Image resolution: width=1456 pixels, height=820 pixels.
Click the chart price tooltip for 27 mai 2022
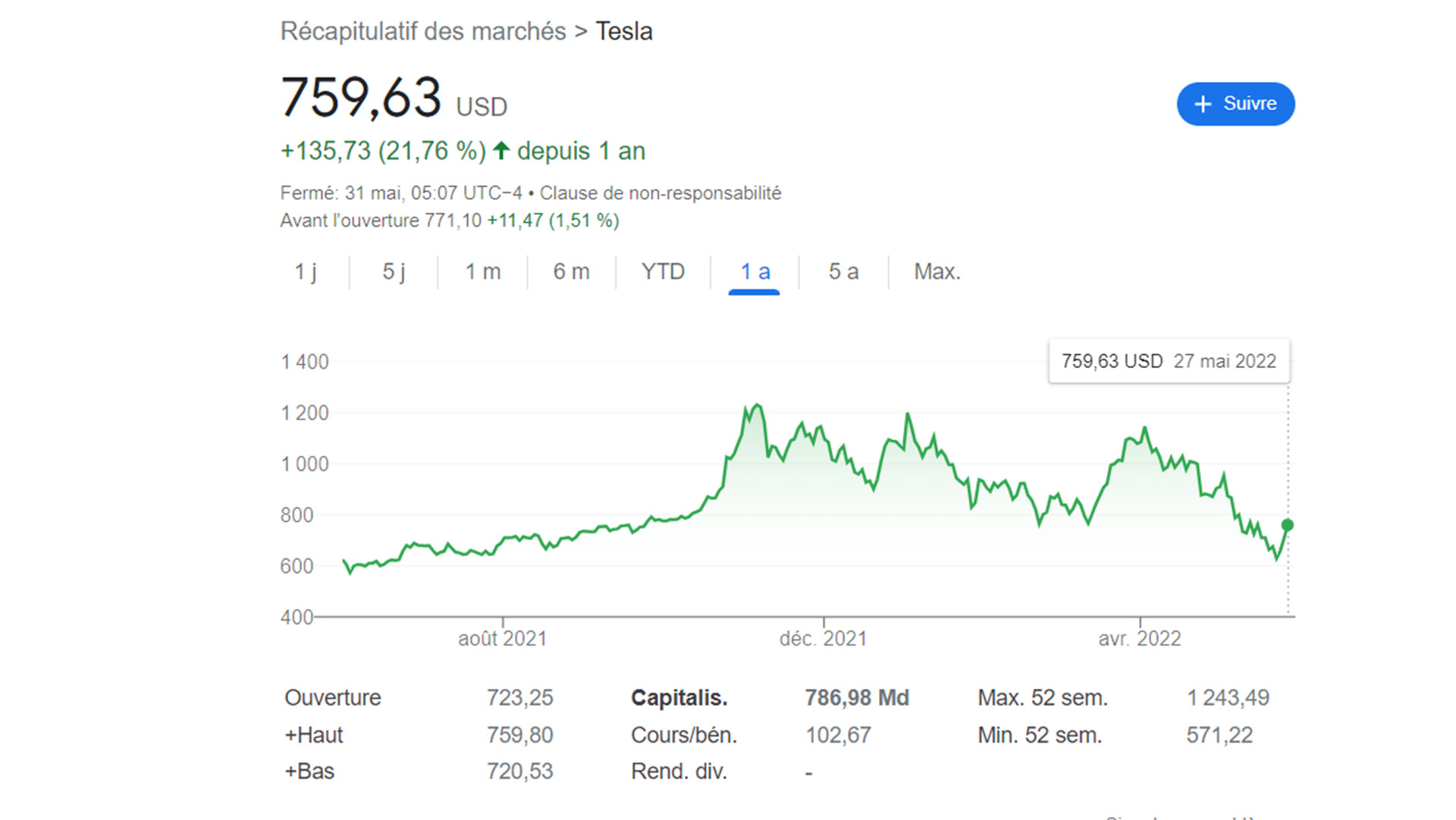(1169, 361)
